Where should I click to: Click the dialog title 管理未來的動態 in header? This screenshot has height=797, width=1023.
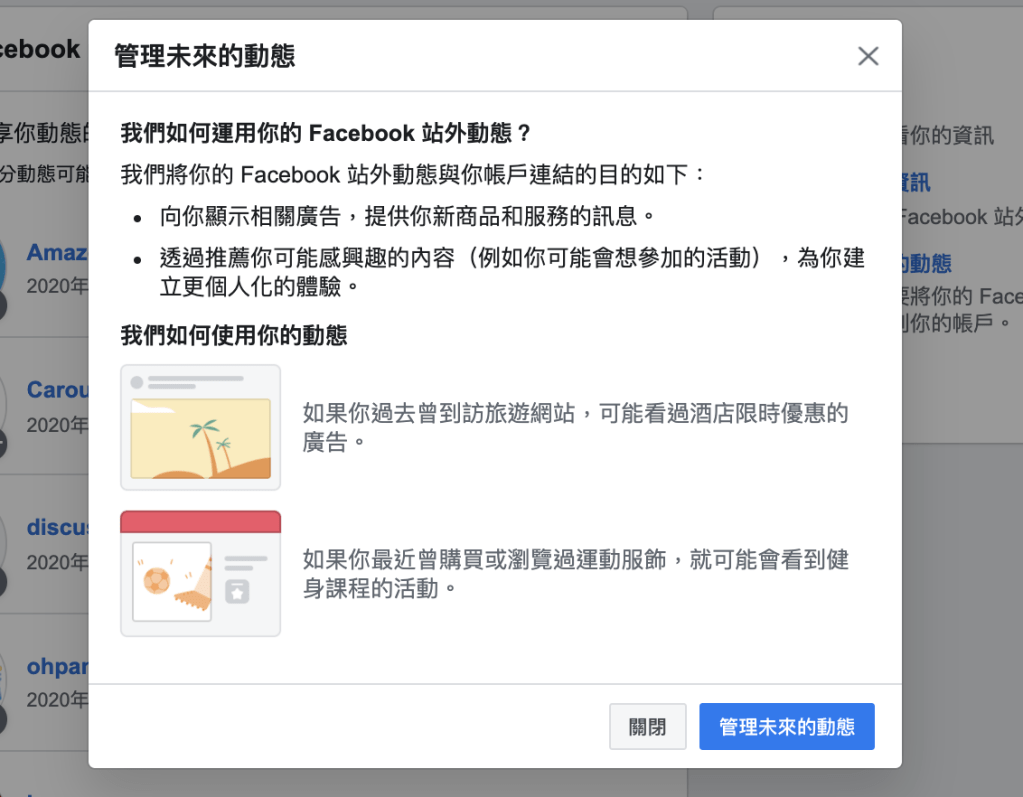click(x=204, y=55)
